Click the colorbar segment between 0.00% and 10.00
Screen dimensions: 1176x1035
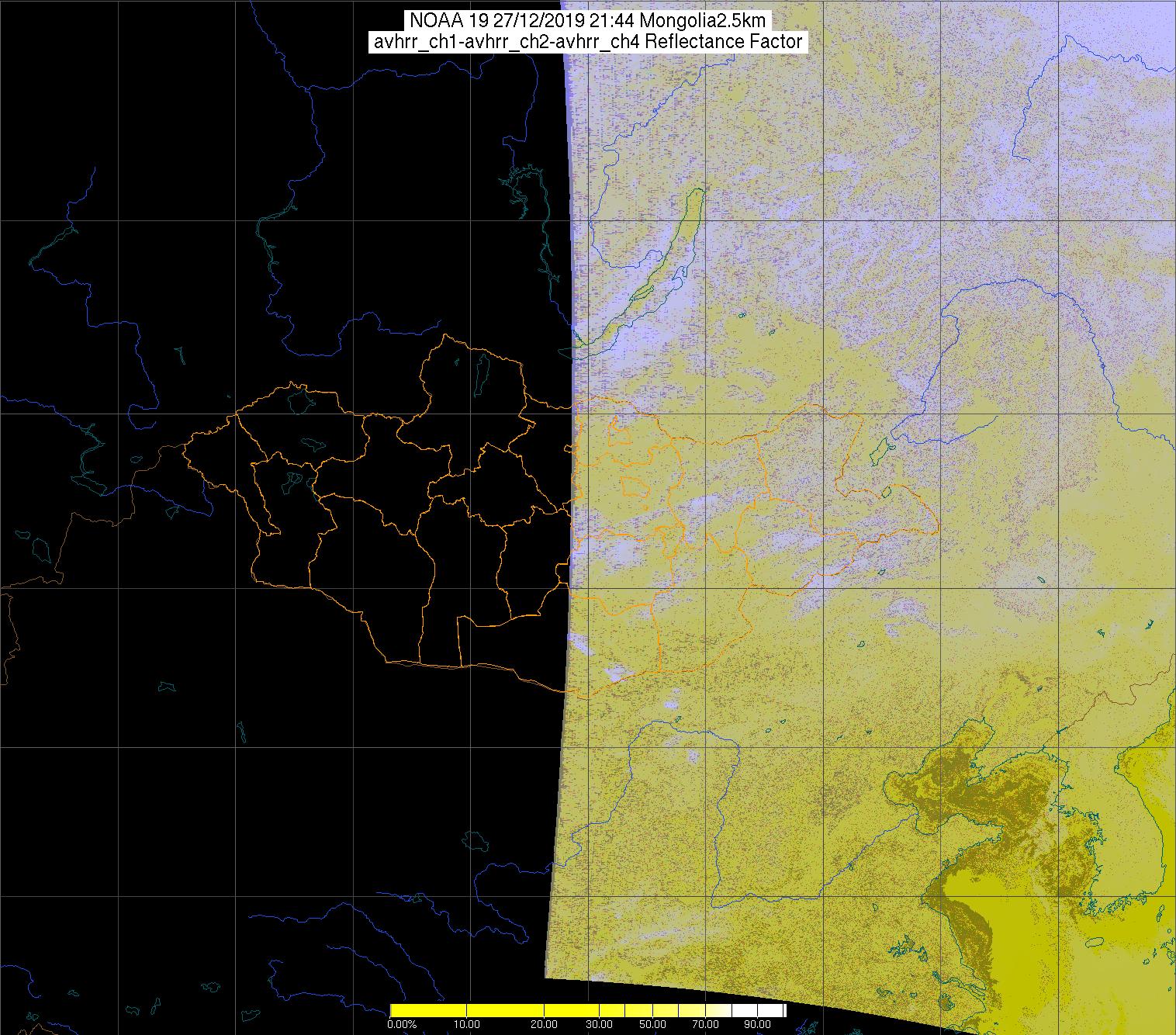pos(428,1010)
